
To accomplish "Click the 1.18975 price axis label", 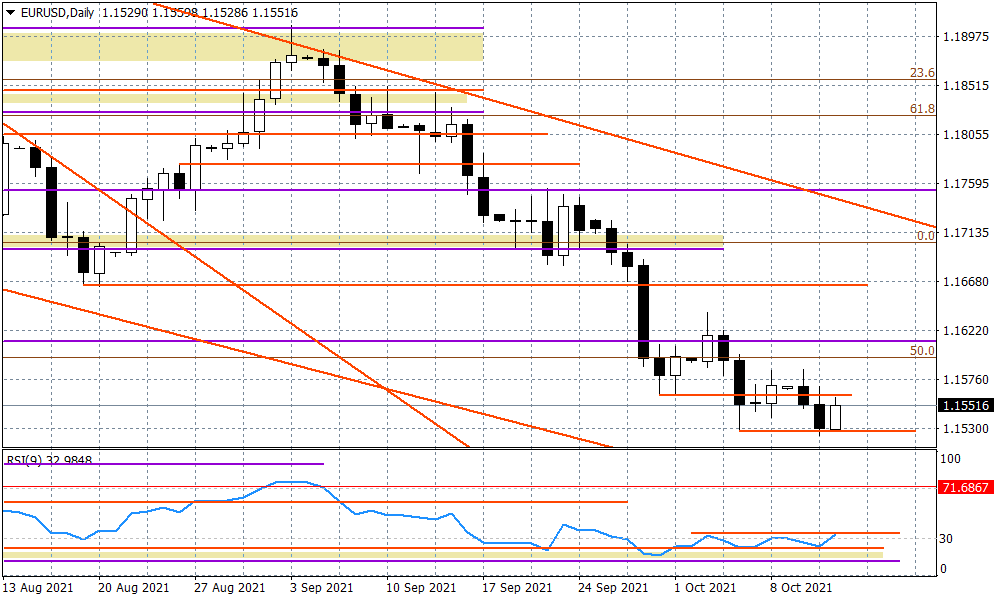I will tap(966, 37).
